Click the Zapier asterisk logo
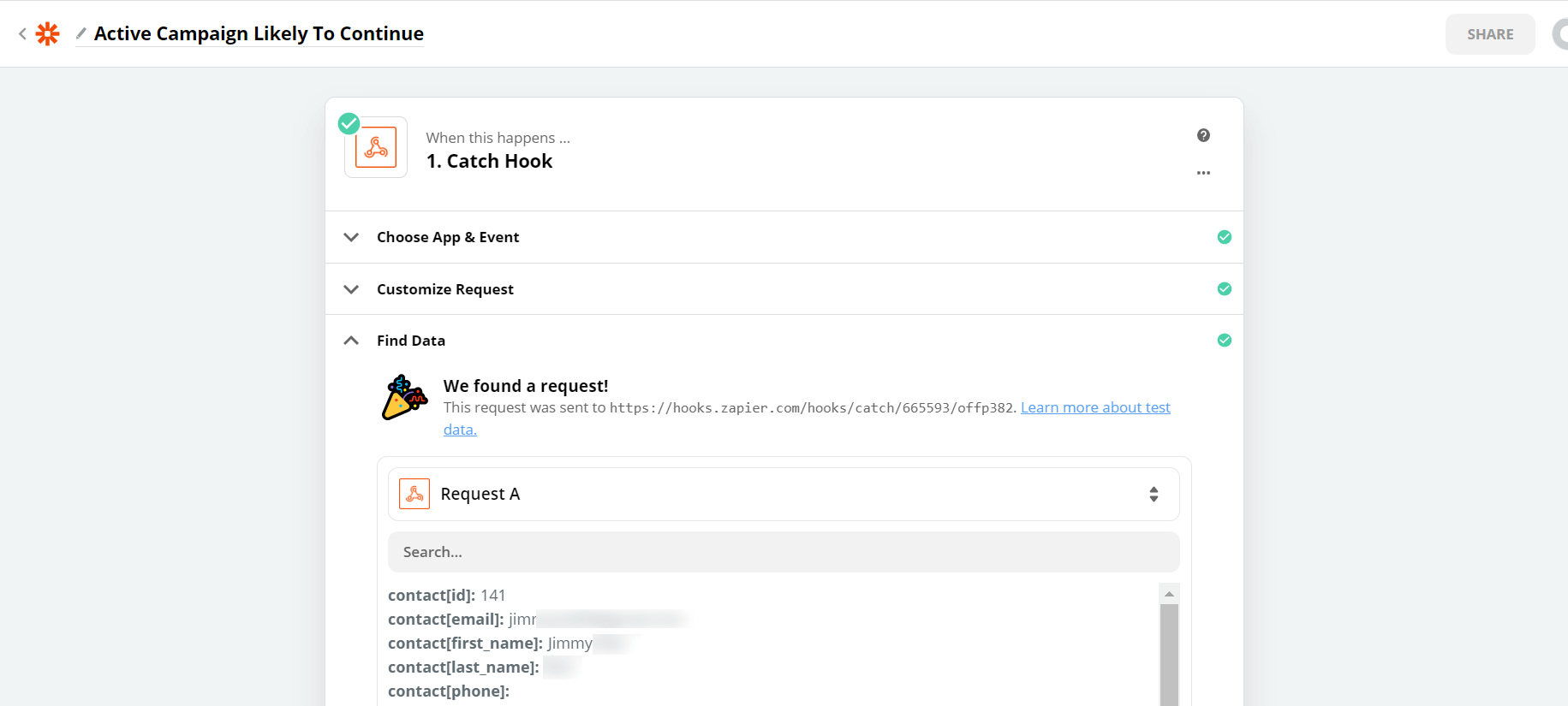 point(48,34)
